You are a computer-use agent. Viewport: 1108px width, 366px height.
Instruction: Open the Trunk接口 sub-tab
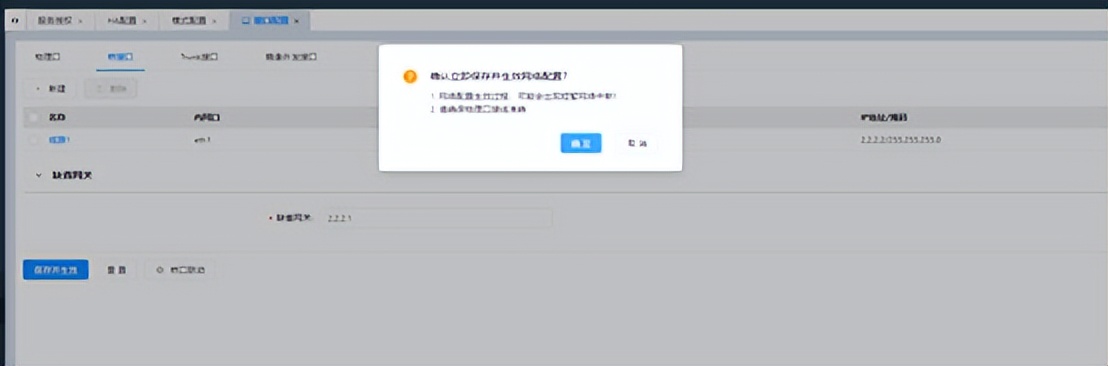pyautogui.click(x=199, y=57)
